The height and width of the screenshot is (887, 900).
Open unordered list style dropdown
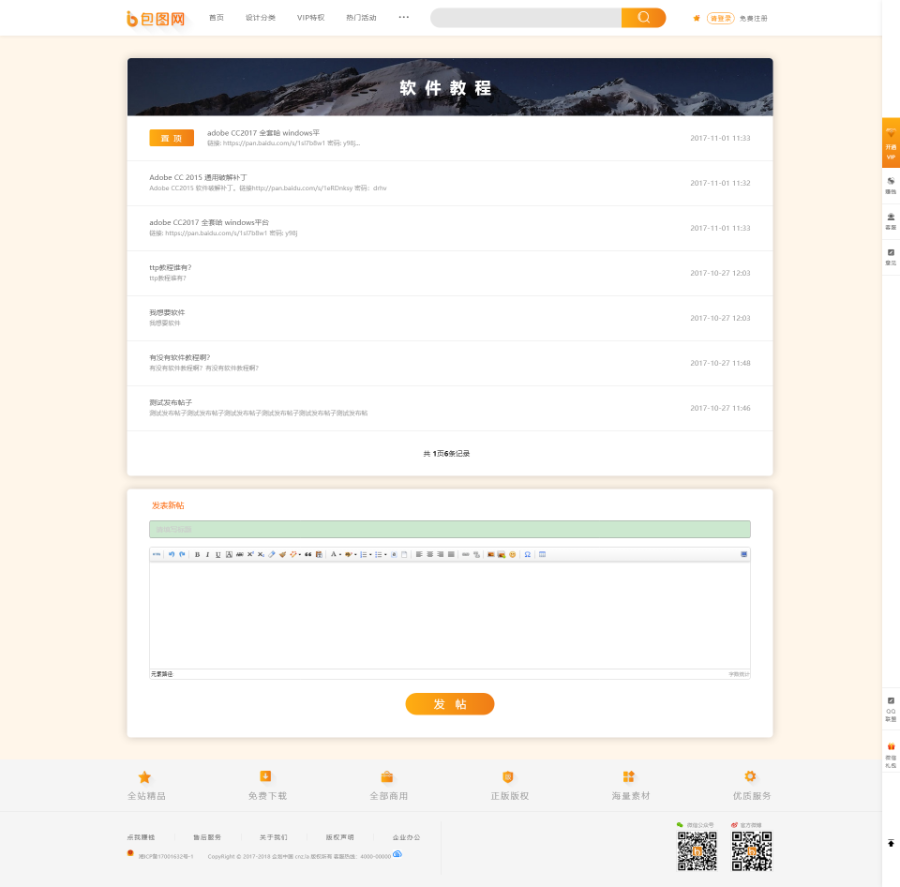pyautogui.click(x=385, y=555)
